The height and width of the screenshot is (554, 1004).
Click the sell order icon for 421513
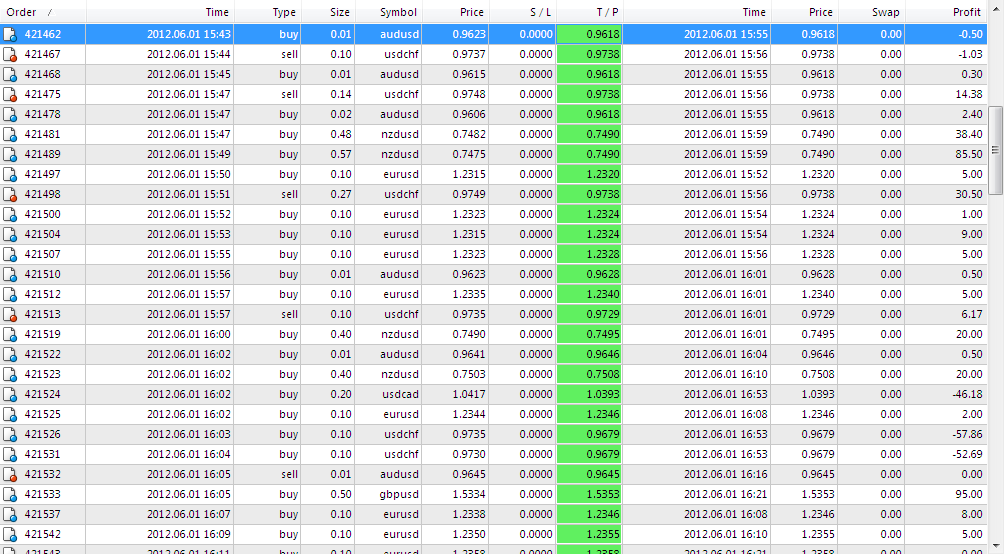point(10,314)
